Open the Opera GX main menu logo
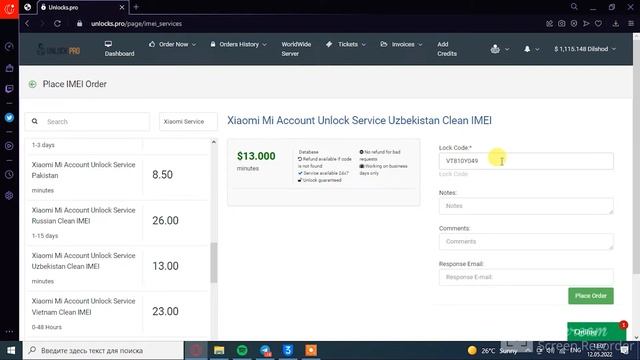The width and height of the screenshot is (640, 360). coord(9,9)
